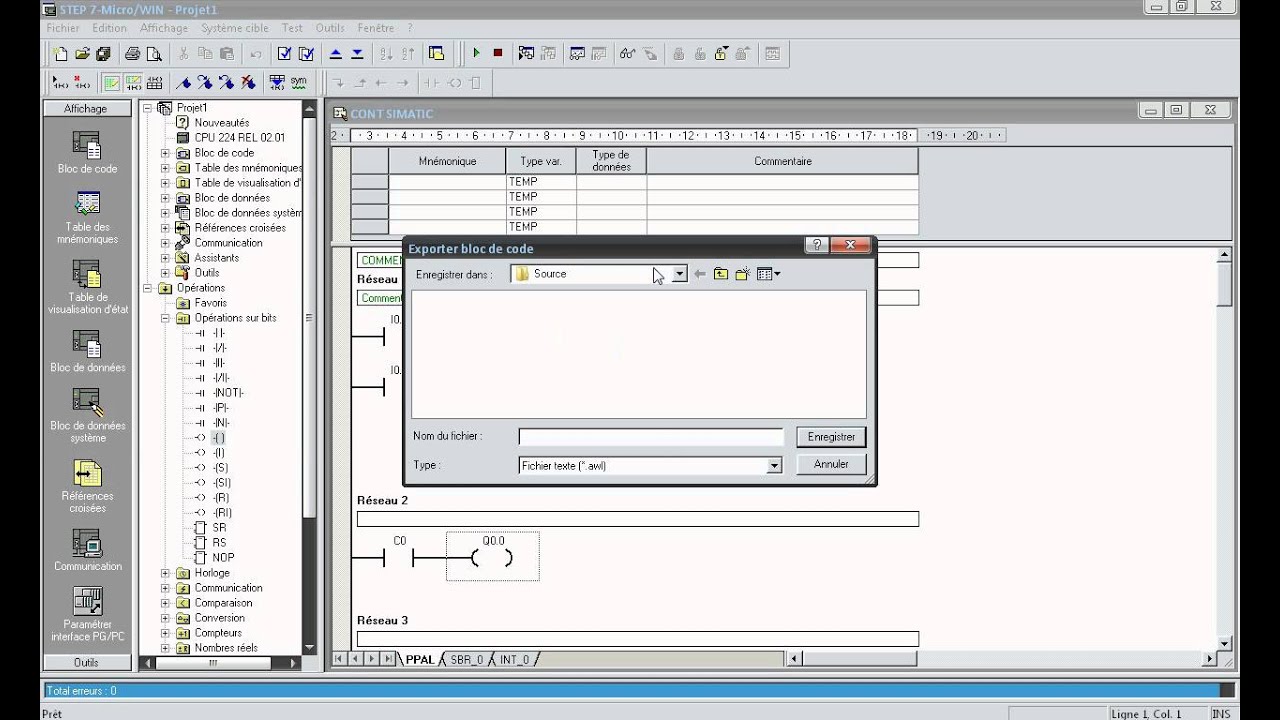Screen dimensions: 1280x720
Task: Click the vertical scrollbar of the ladder editor
Action: tap(1225, 450)
